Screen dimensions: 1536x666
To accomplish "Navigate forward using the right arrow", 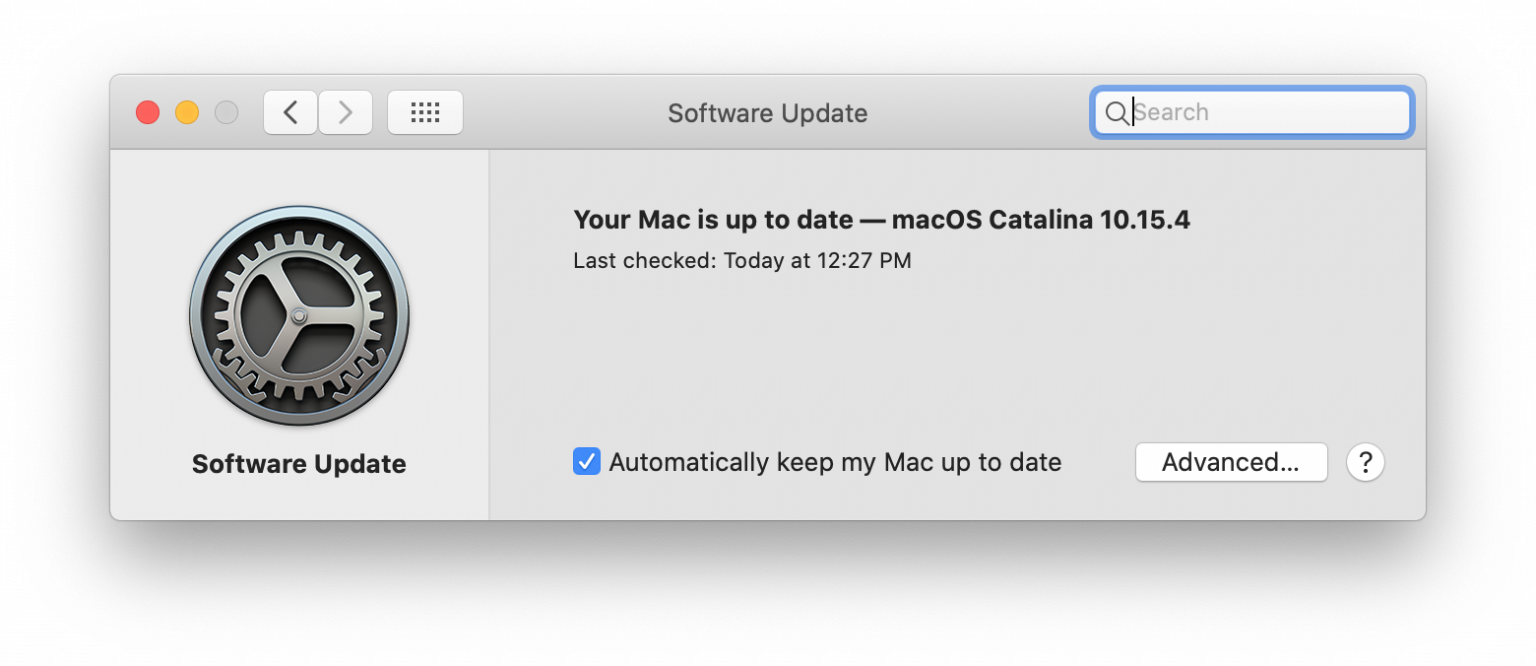I will click(345, 112).
